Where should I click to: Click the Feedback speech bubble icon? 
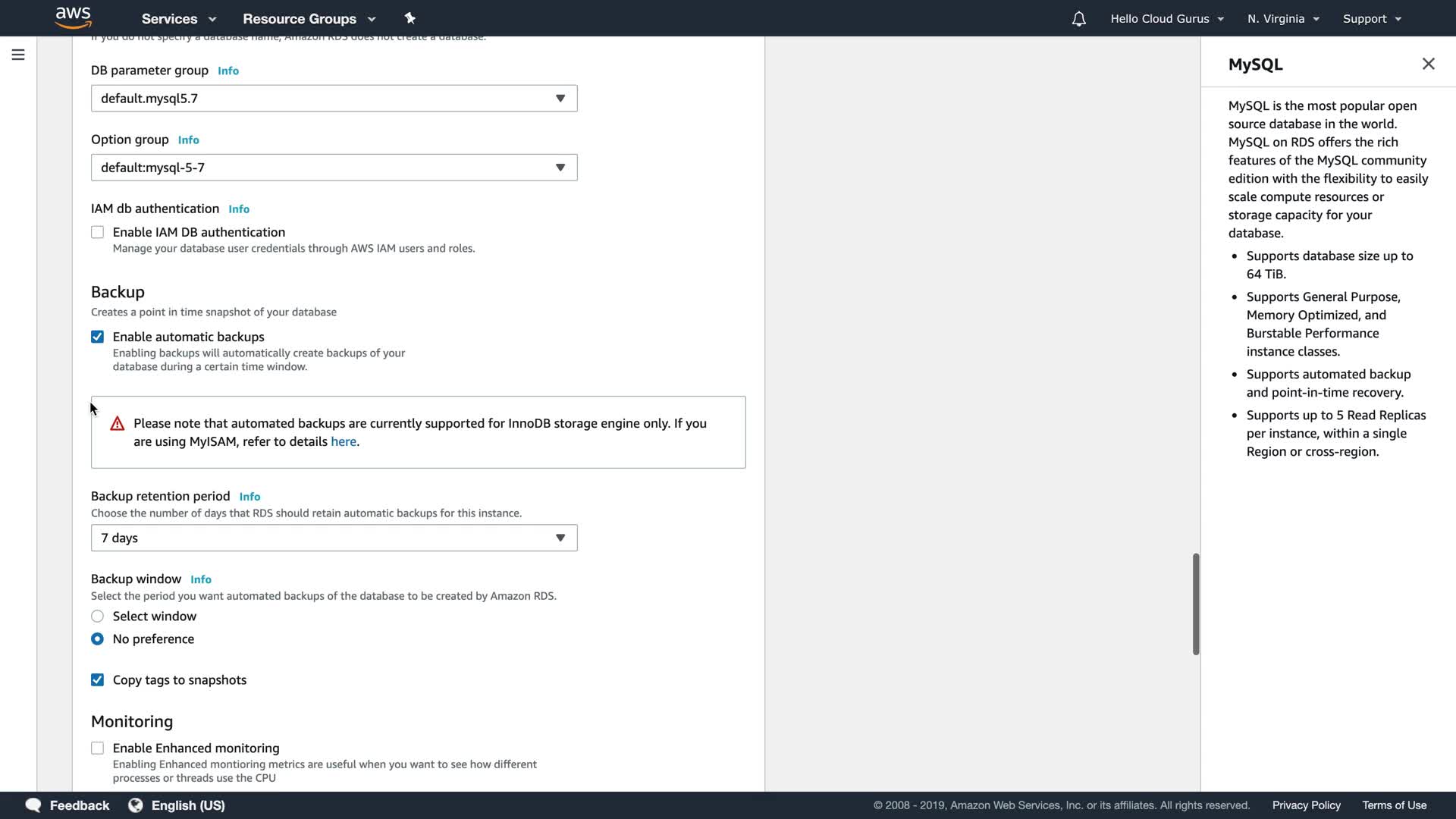33,805
